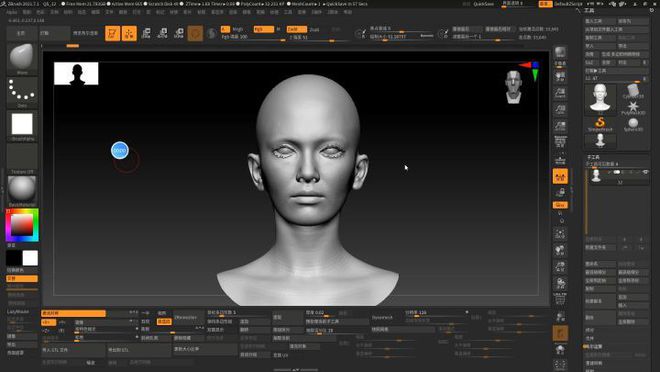660x372 pixels.
Task: Adjust the Rgb Intensity slider
Action: (x=253, y=37)
